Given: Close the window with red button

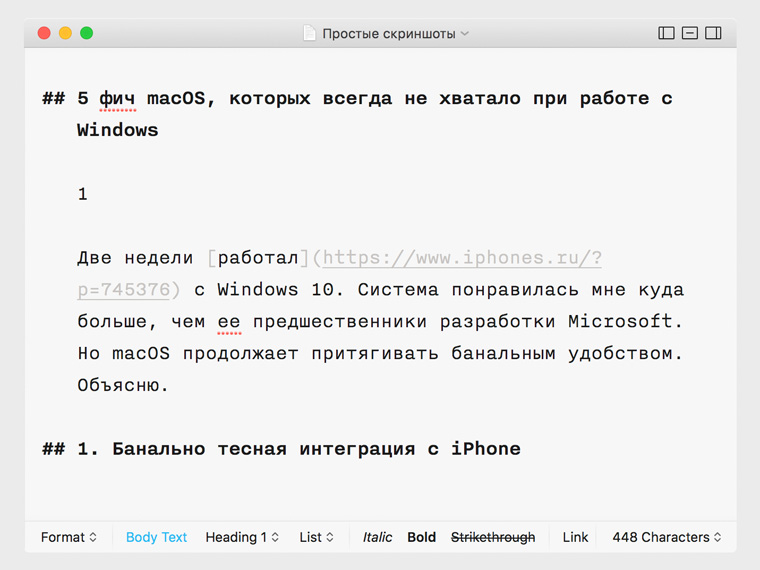Looking at the screenshot, I should 44,33.
